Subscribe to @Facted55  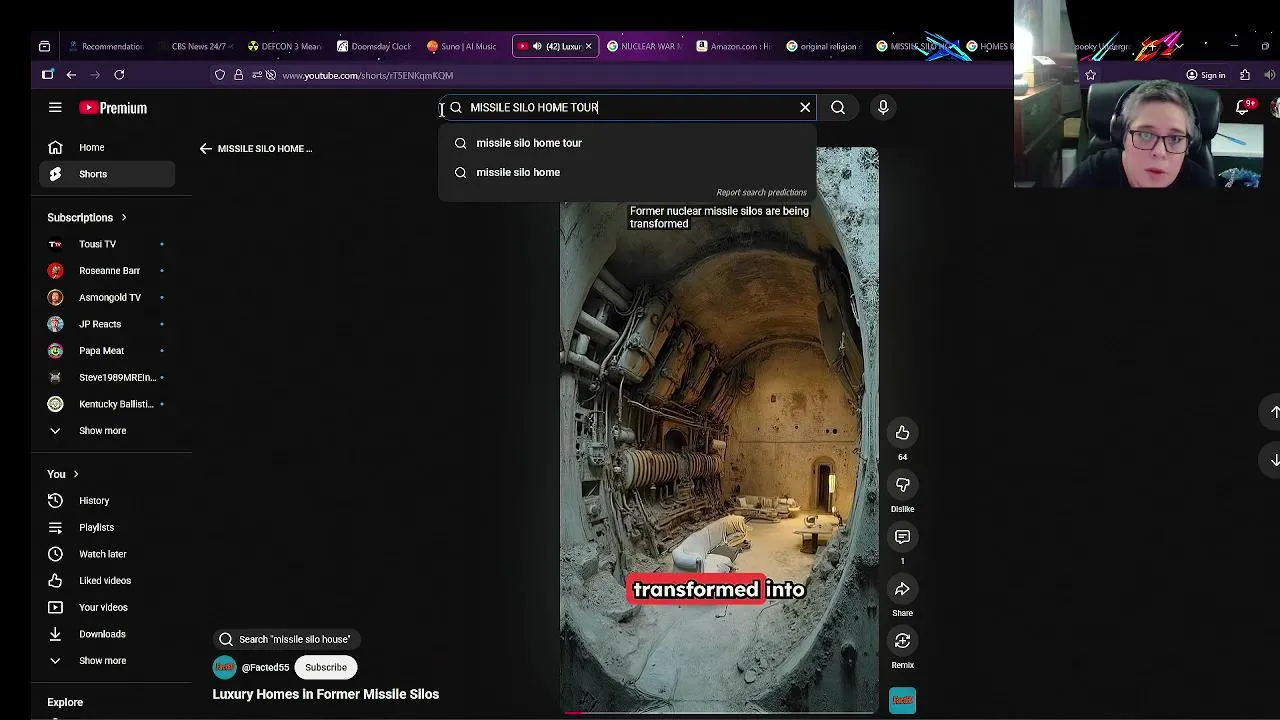(326, 667)
